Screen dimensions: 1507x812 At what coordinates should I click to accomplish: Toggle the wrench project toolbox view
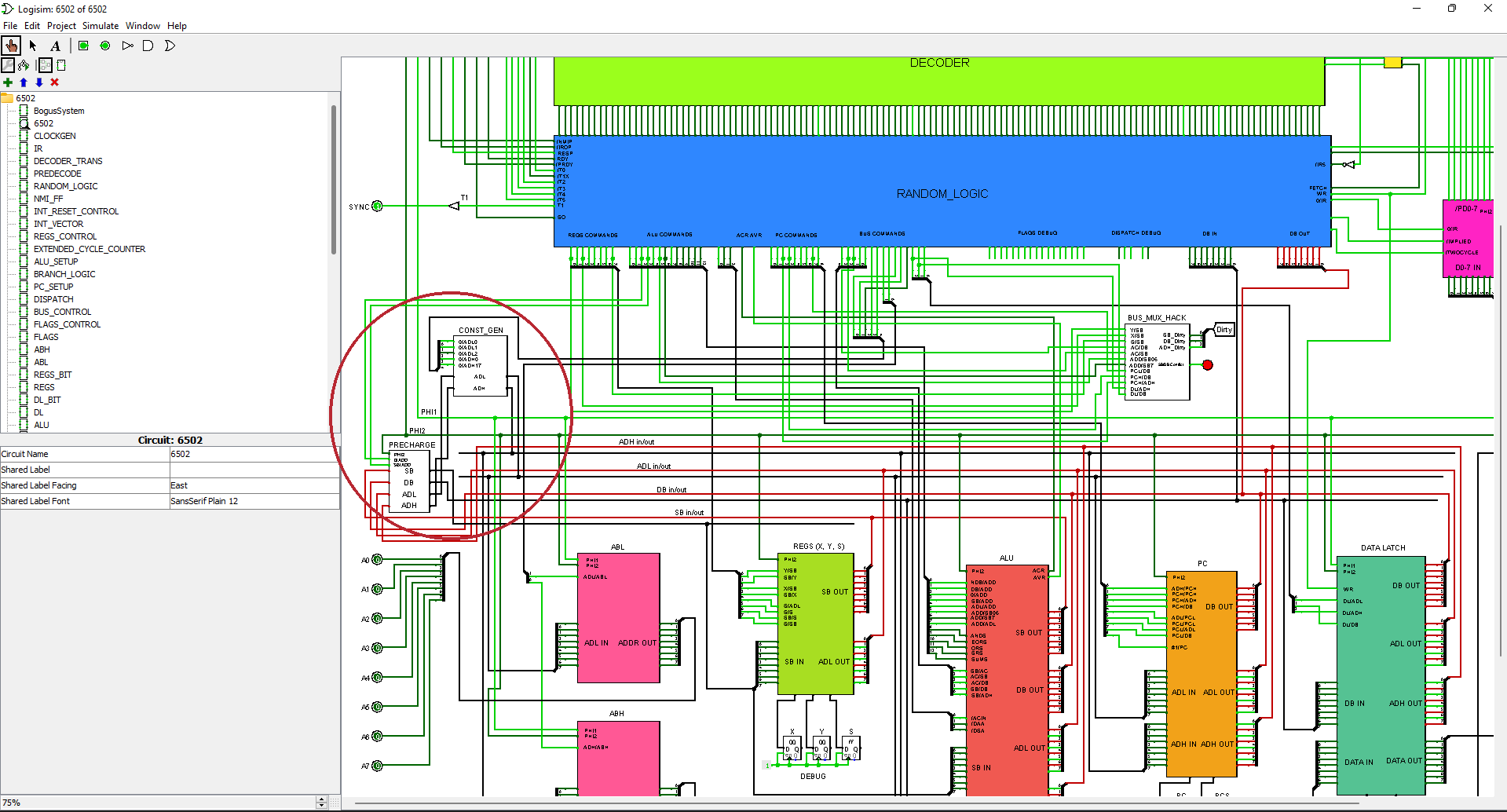pos(8,65)
